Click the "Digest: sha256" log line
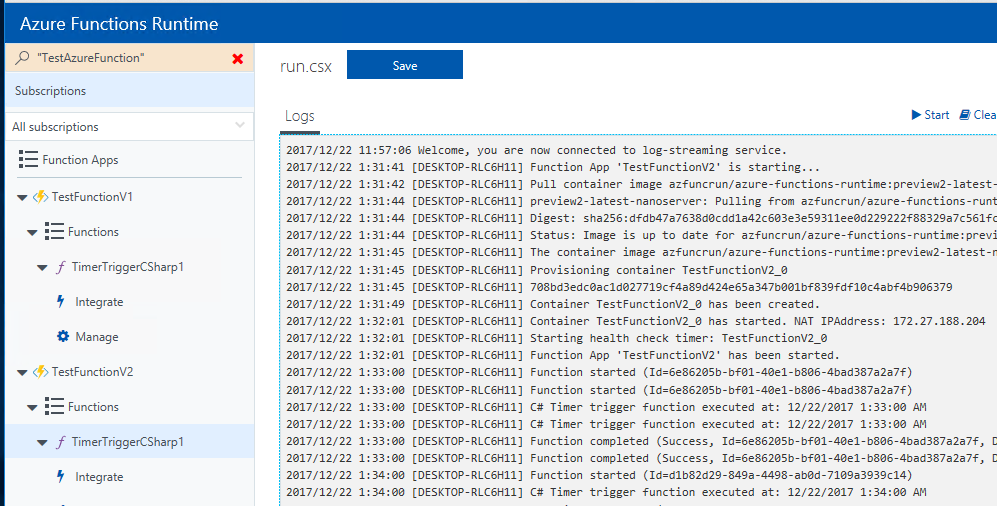The image size is (997, 506). point(641,218)
